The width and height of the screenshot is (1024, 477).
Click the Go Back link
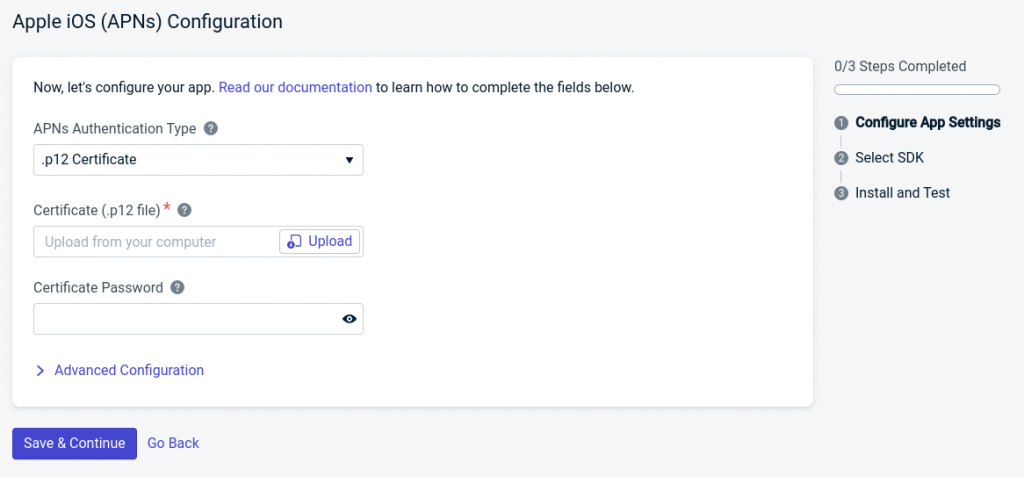click(x=173, y=443)
